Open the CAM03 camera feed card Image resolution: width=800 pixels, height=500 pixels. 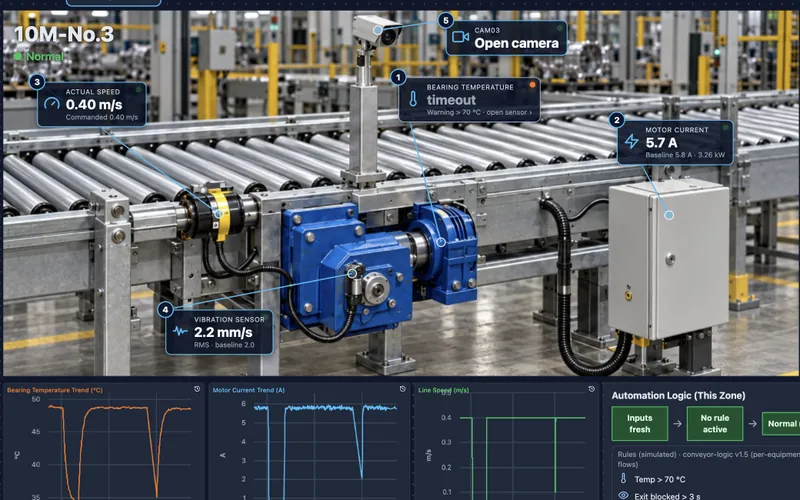pyautogui.click(x=506, y=38)
